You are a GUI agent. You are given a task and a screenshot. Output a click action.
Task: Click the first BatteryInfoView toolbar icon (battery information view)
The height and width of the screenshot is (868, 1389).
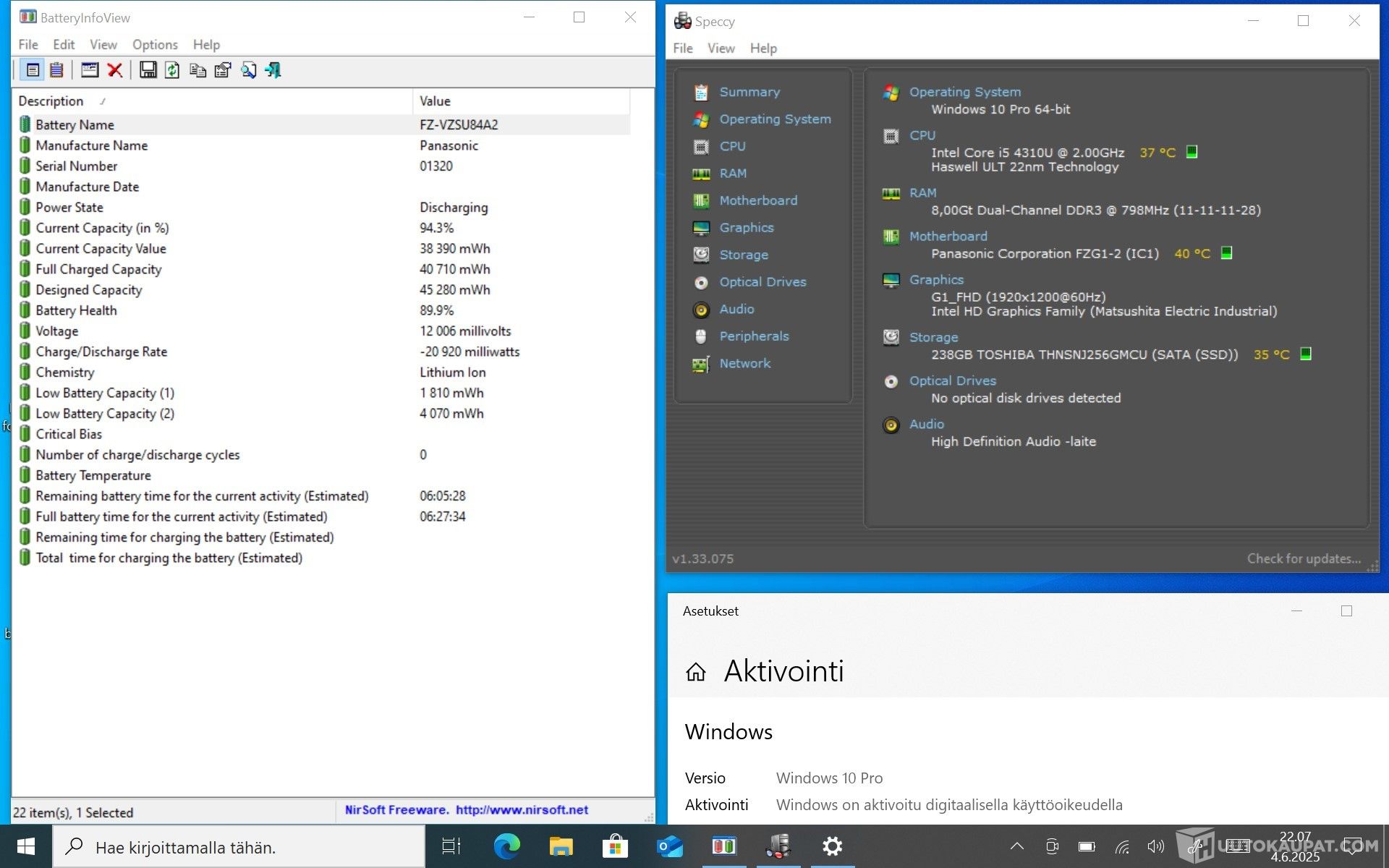(x=33, y=70)
